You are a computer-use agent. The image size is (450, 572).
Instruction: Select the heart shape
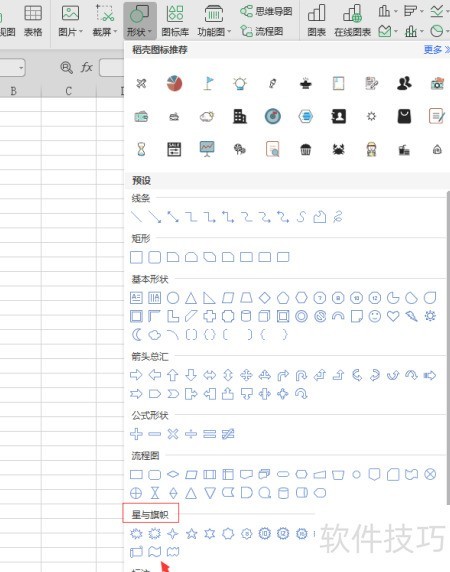point(393,316)
